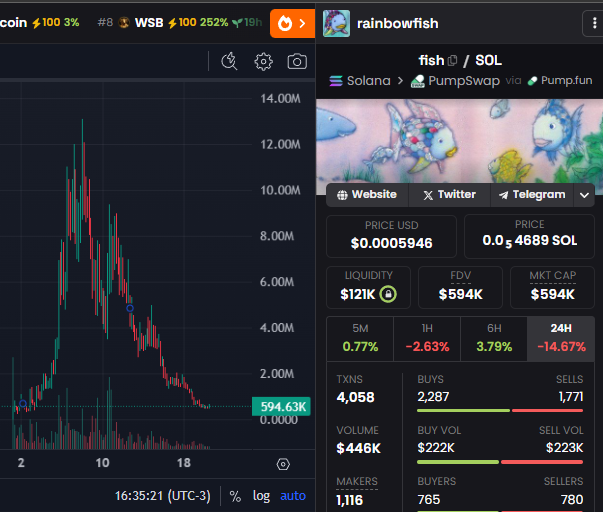Click the Solana chain logo

[336, 81]
